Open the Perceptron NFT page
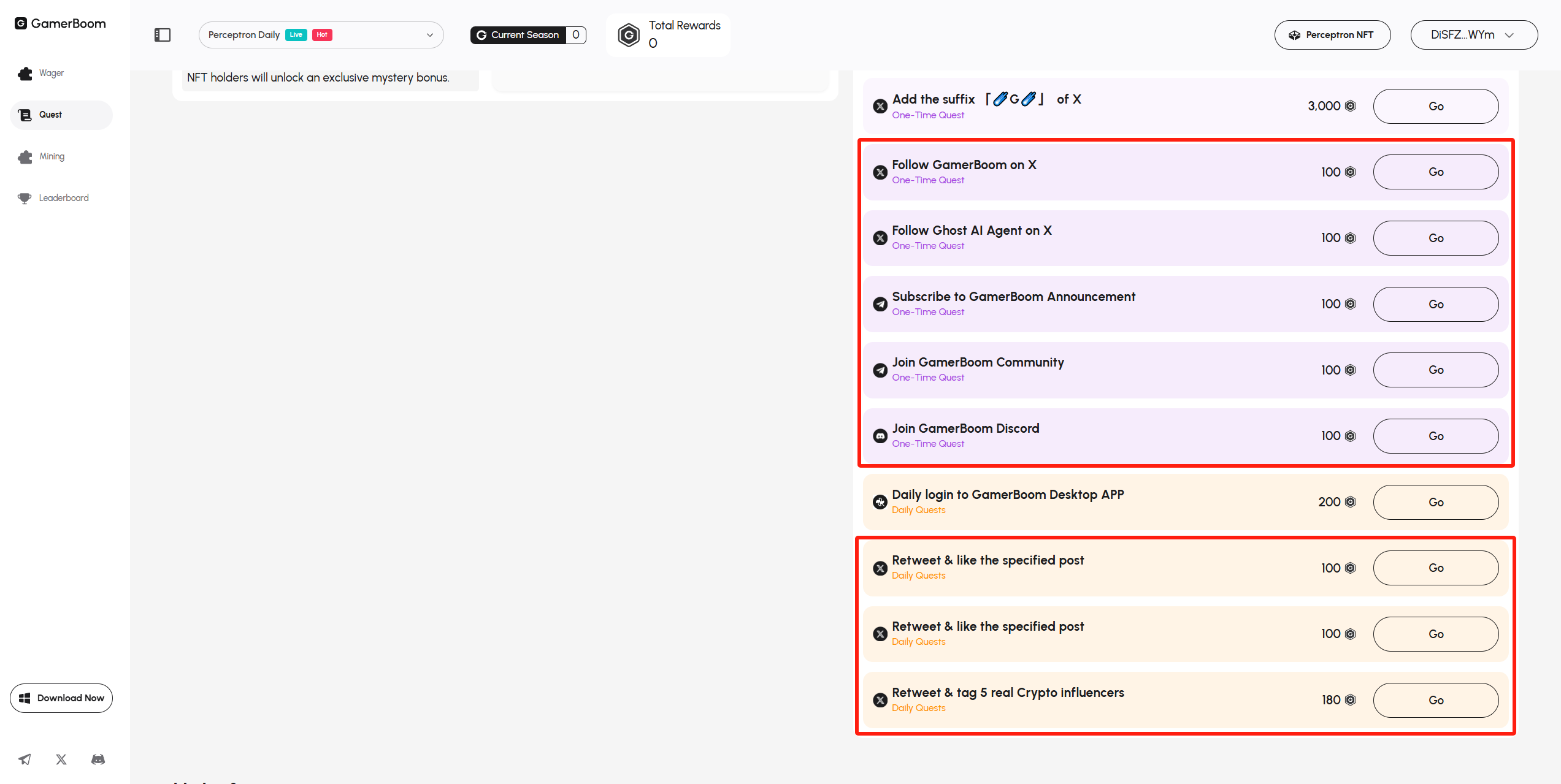The image size is (1561, 784). [x=1332, y=35]
